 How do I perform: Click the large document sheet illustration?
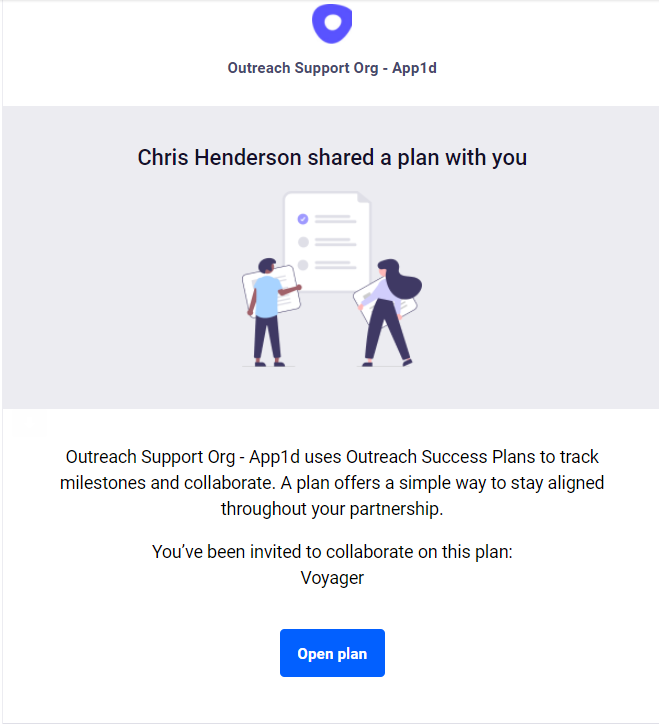click(x=327, y=241)
